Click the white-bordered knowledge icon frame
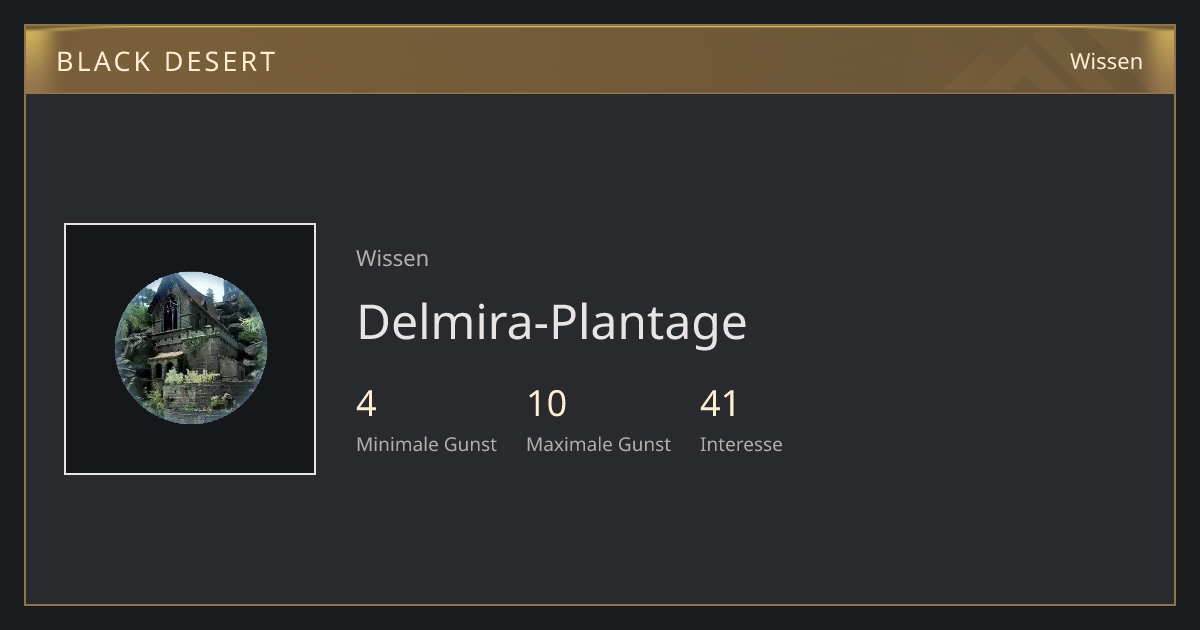 [190, 349]
